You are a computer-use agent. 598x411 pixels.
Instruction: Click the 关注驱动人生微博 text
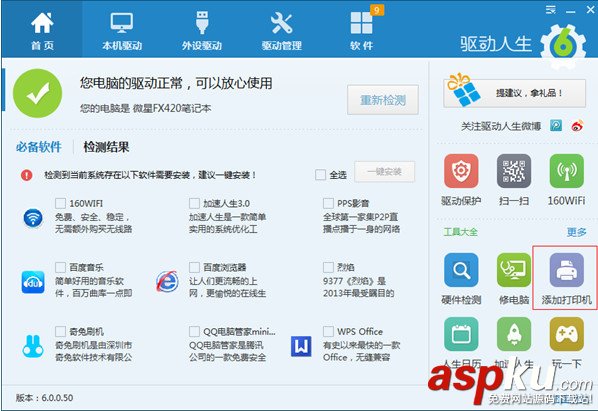501,126
